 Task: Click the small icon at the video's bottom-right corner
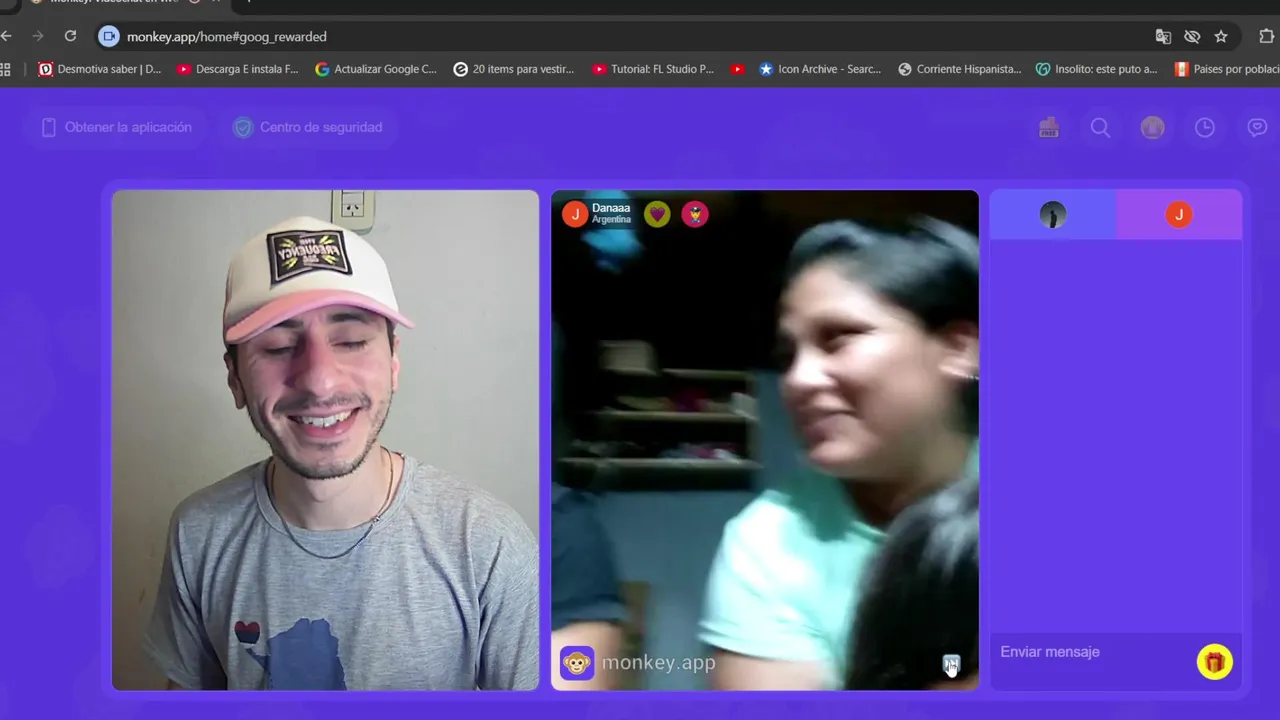coord(951,663)
